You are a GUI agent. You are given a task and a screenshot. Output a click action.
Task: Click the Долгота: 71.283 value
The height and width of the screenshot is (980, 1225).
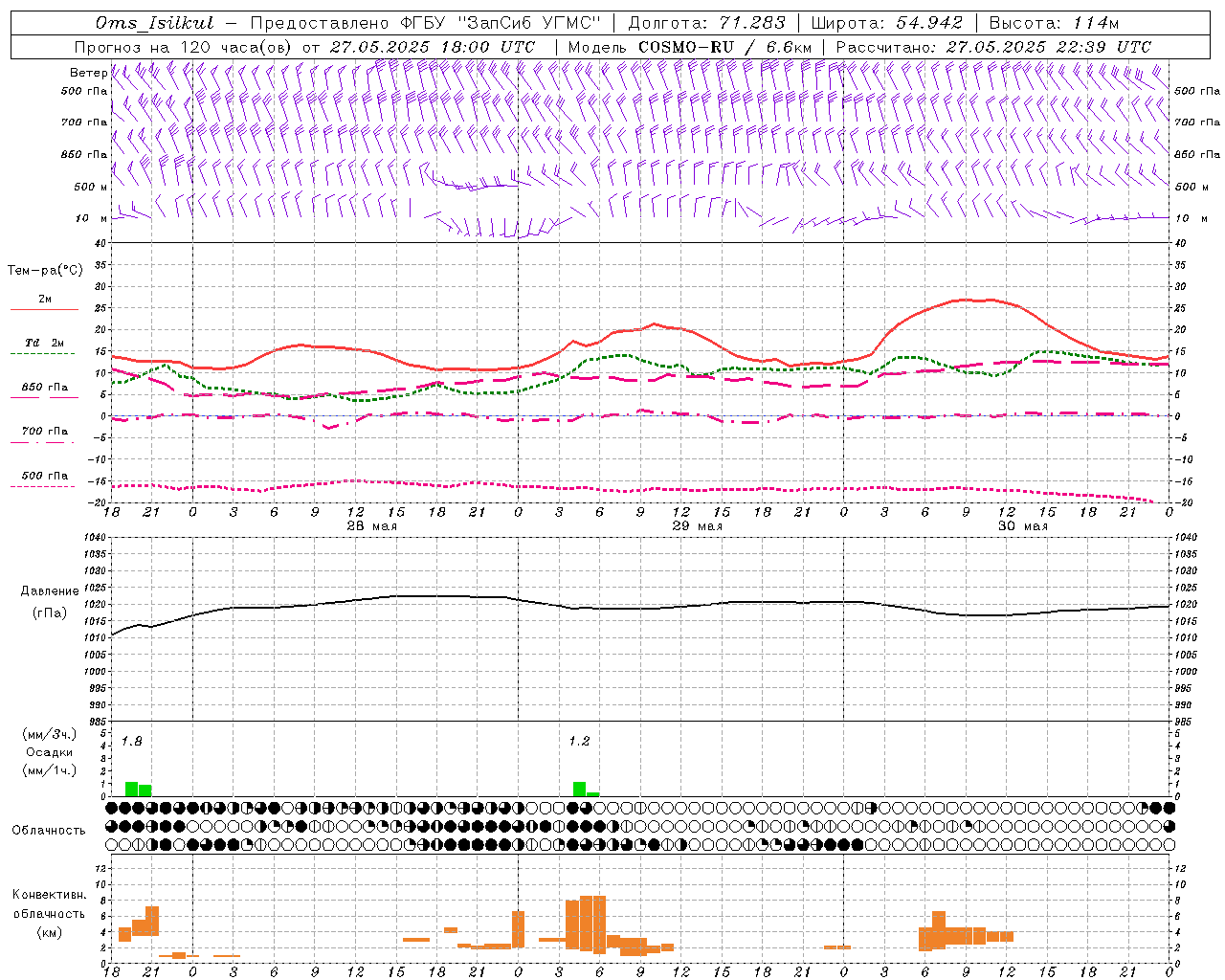tap(706, 23)
